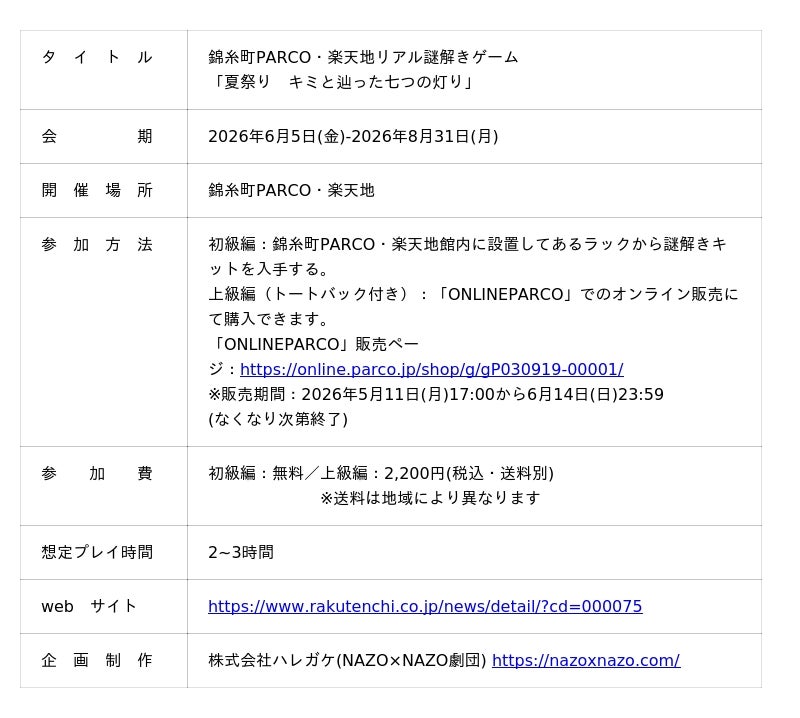Click the text (なくなり次第終了)
800x718 pixels.
pos(278,419)
